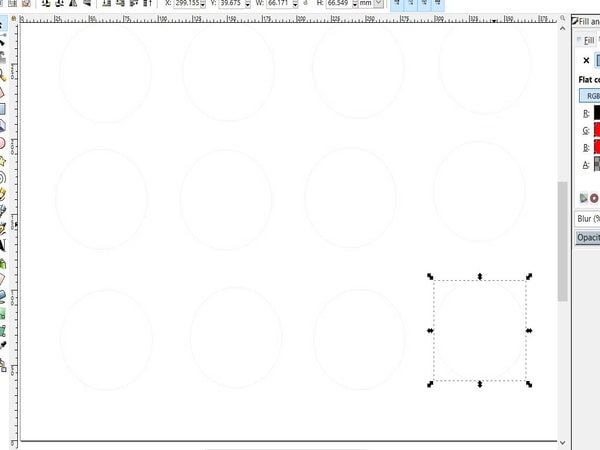Viewport: 600px width, 450px height.
Task: Select the Measure tool
Action: coord(2,92)
